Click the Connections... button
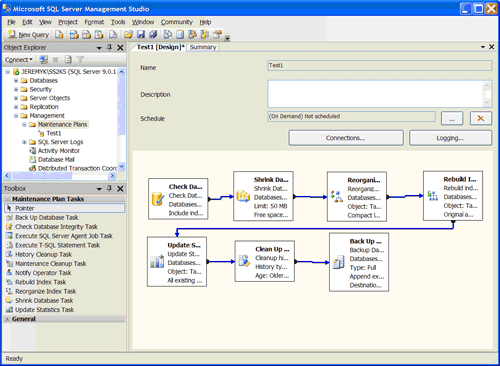The height and width of the screenshot is (366, 500). pos(346,138)
